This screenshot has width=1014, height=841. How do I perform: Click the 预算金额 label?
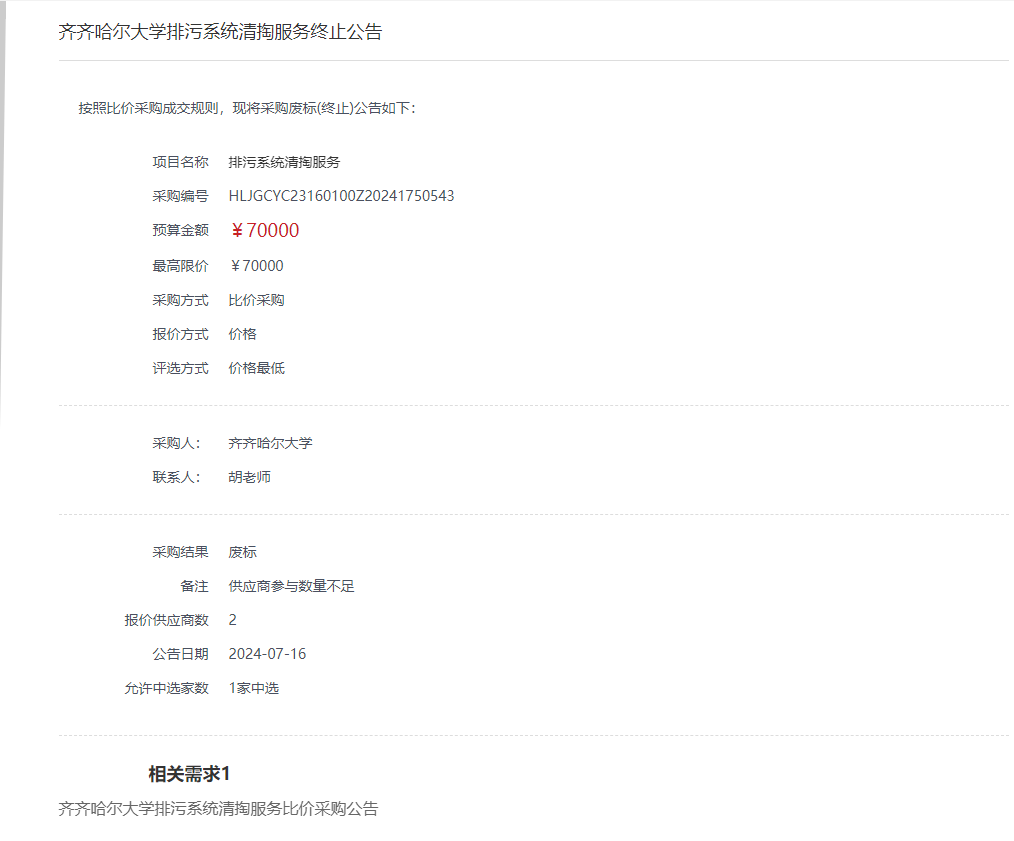coord(180,230)
